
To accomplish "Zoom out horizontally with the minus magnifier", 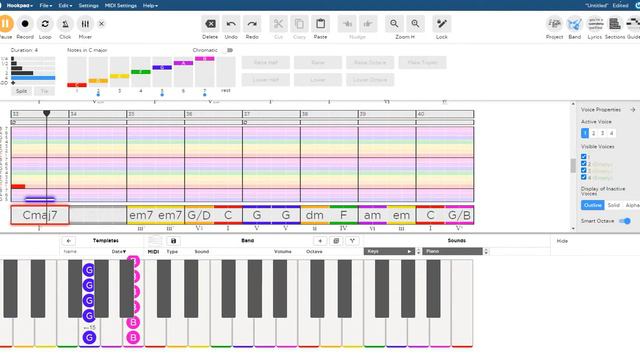I will tap(394, 24).
